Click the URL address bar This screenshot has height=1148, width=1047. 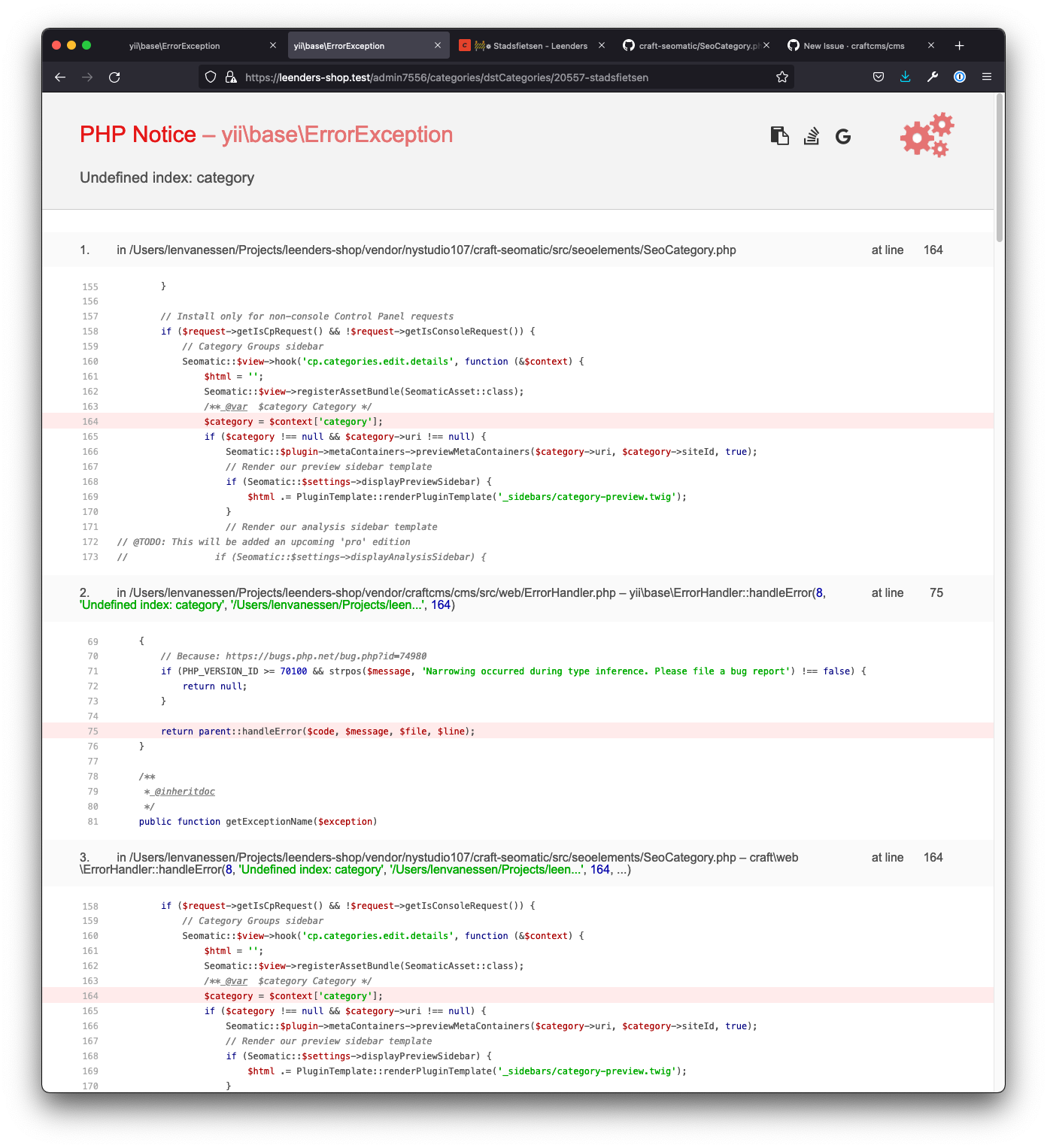click(496, 77)
